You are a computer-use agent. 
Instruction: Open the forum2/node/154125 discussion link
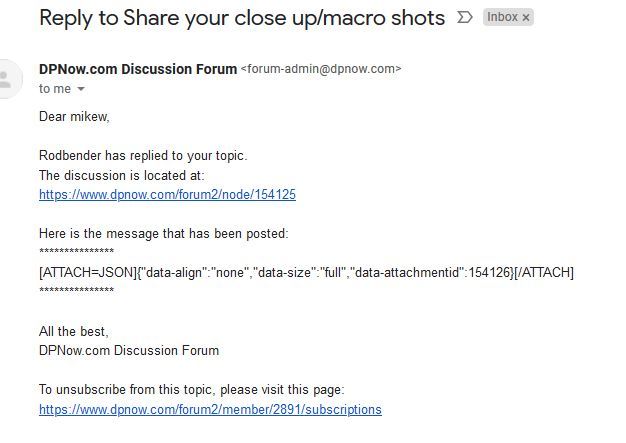(x=167, y=194)
